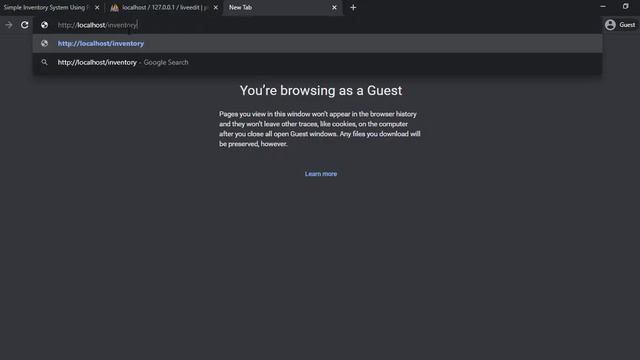
Task: Restore down the browser window
Action: pyautogui.click(x=625, y=7)
